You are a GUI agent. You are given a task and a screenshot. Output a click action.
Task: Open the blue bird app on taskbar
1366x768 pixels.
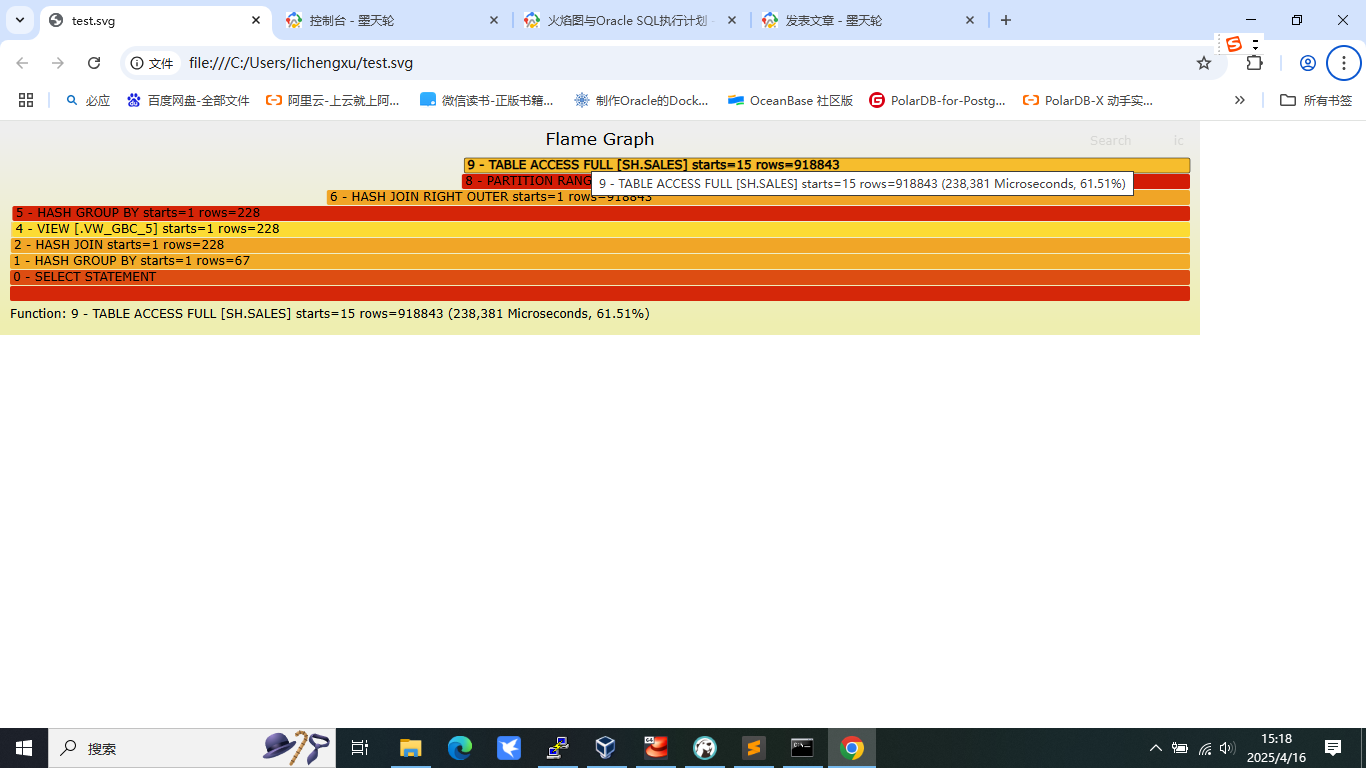pyautogui.click(x=509, y=748)
